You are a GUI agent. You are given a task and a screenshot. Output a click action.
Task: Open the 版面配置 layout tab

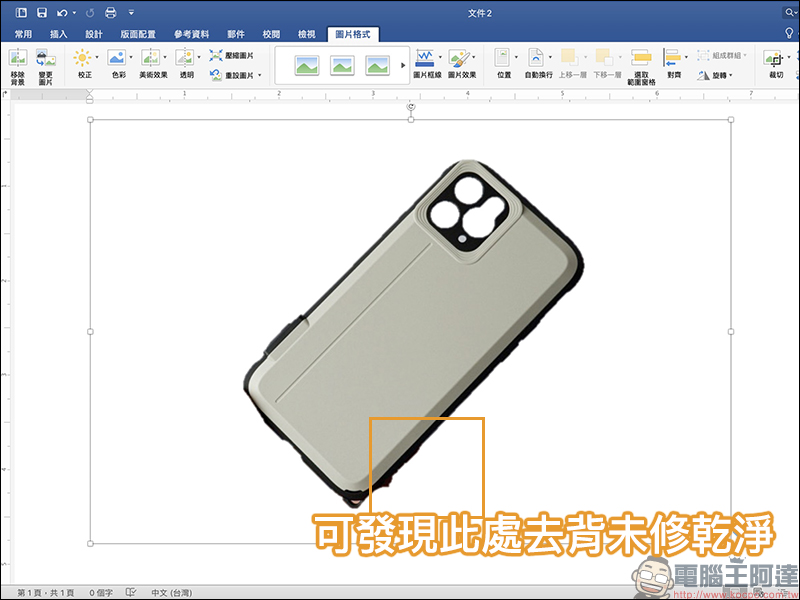138,34
